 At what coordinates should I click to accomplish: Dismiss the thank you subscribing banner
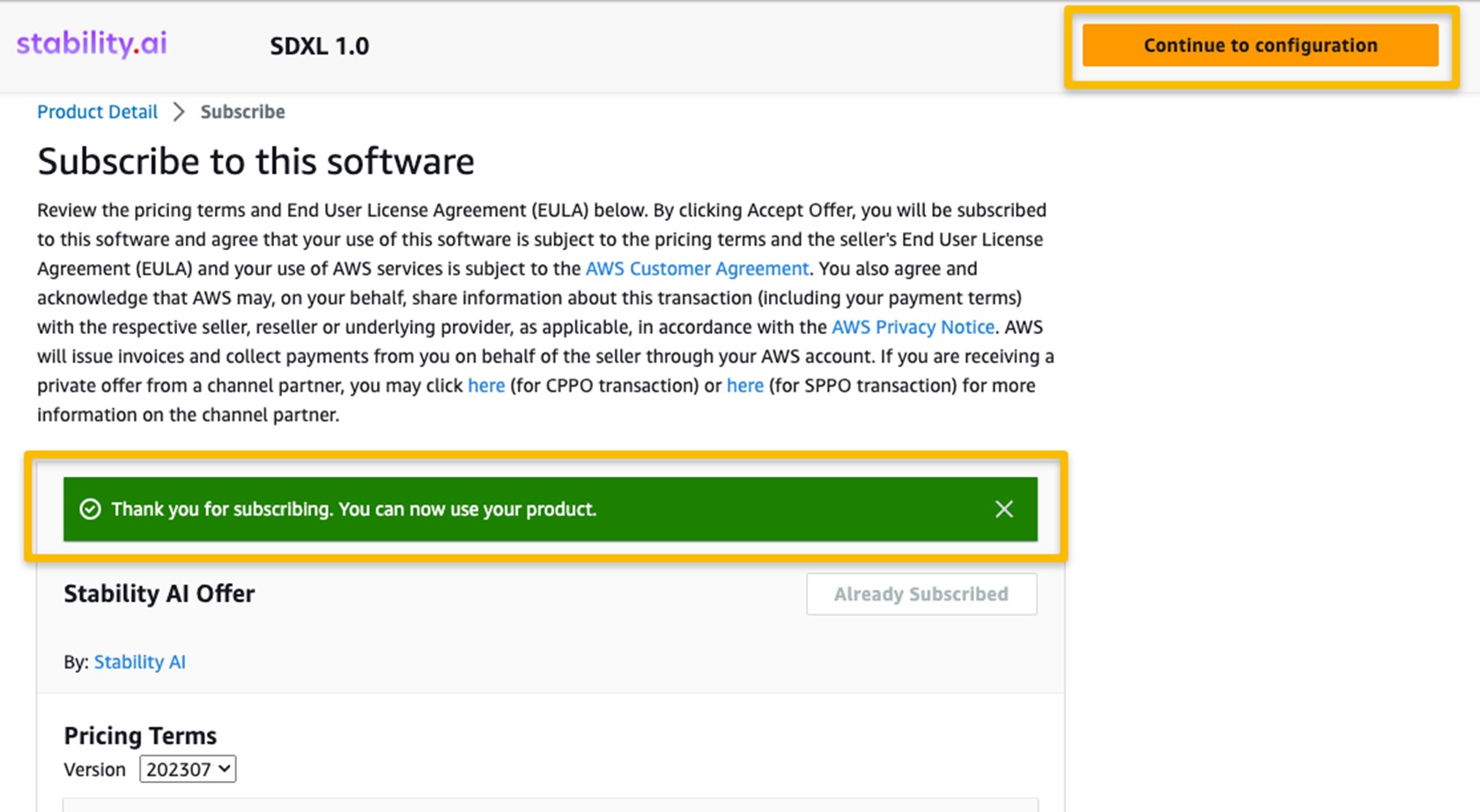click(1003, 509)
